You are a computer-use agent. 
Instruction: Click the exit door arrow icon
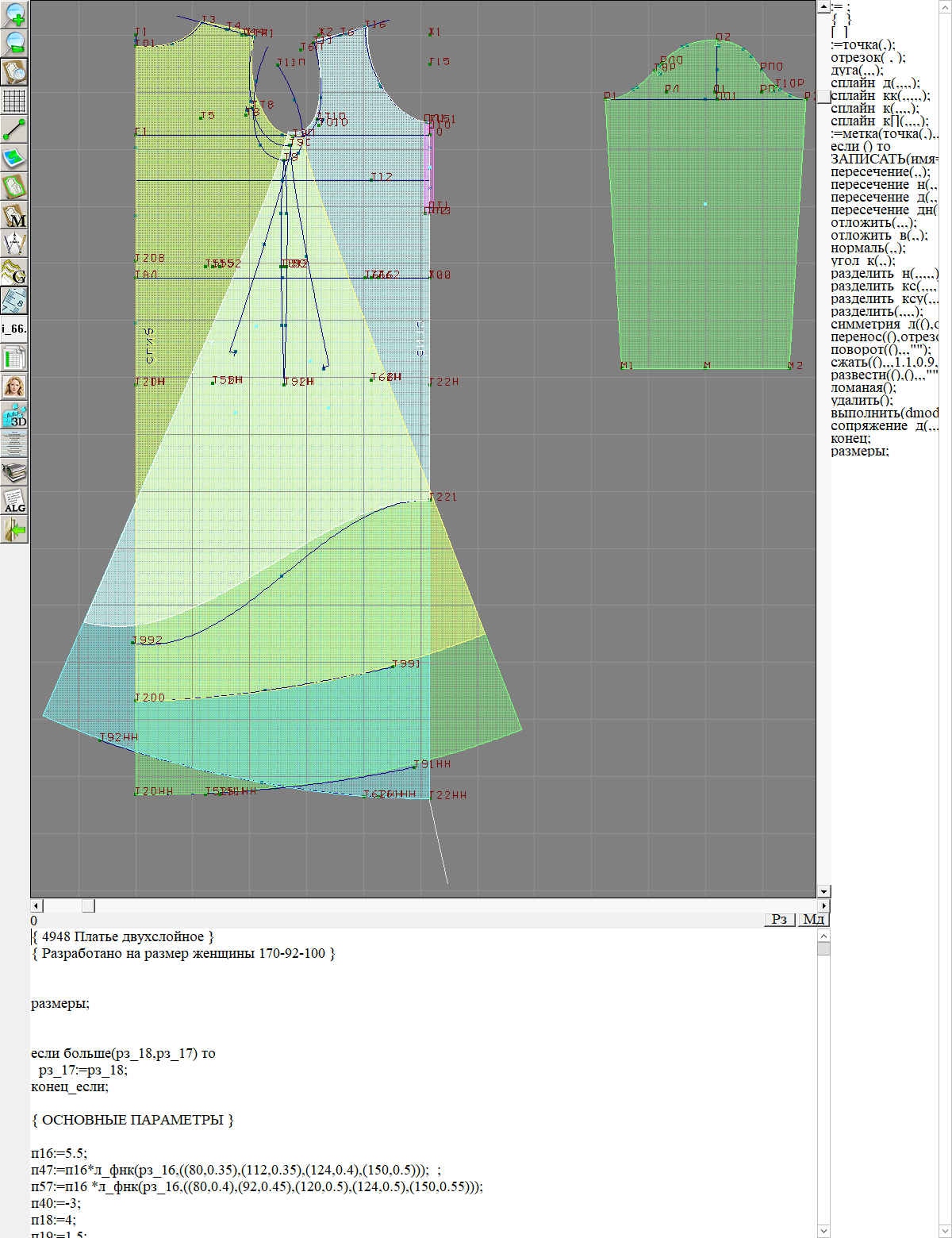(14, 529)
